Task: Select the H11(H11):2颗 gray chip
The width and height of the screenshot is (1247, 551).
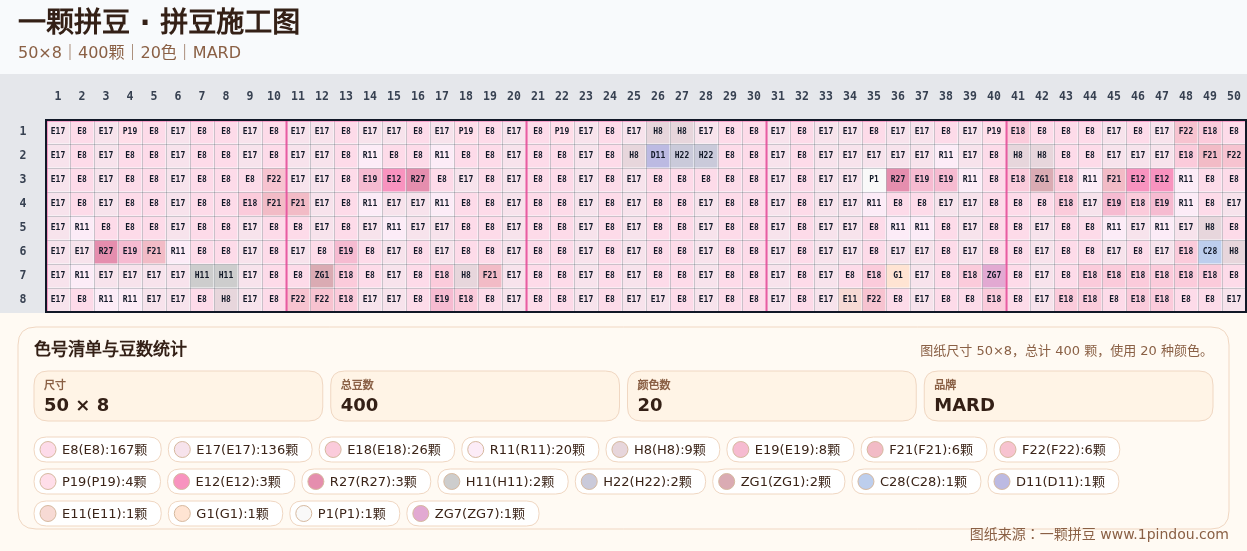Action: click(x=502, y=482)
